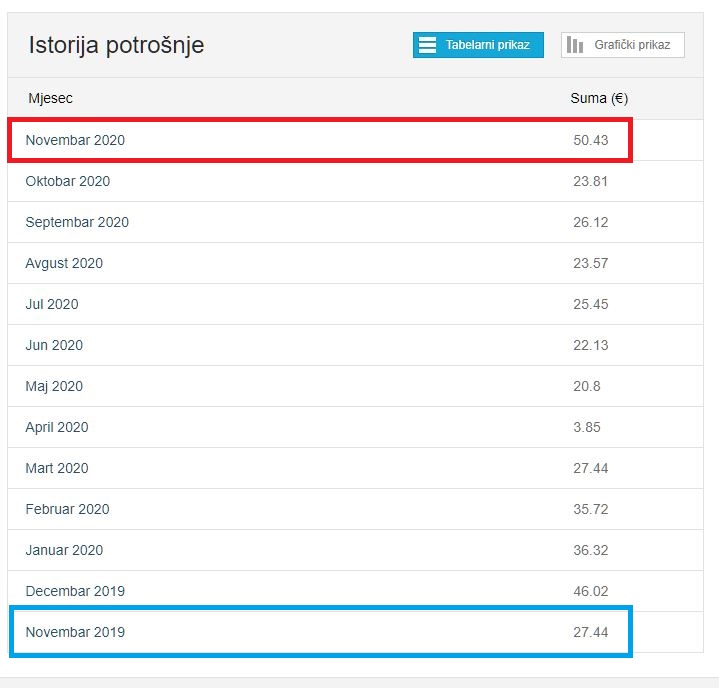
Task: Select the Januar 2020 row
Action: (x=355, y=550)
